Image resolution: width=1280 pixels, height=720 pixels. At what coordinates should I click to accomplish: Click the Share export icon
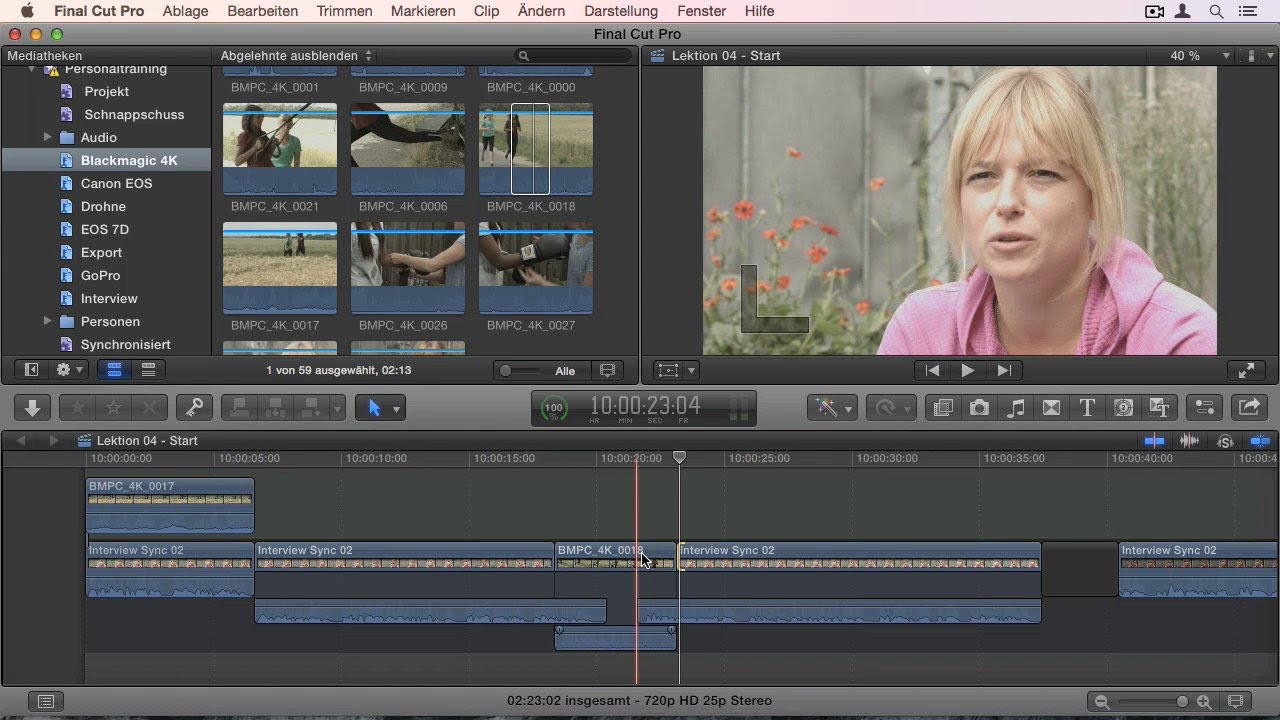(1250, 408)
